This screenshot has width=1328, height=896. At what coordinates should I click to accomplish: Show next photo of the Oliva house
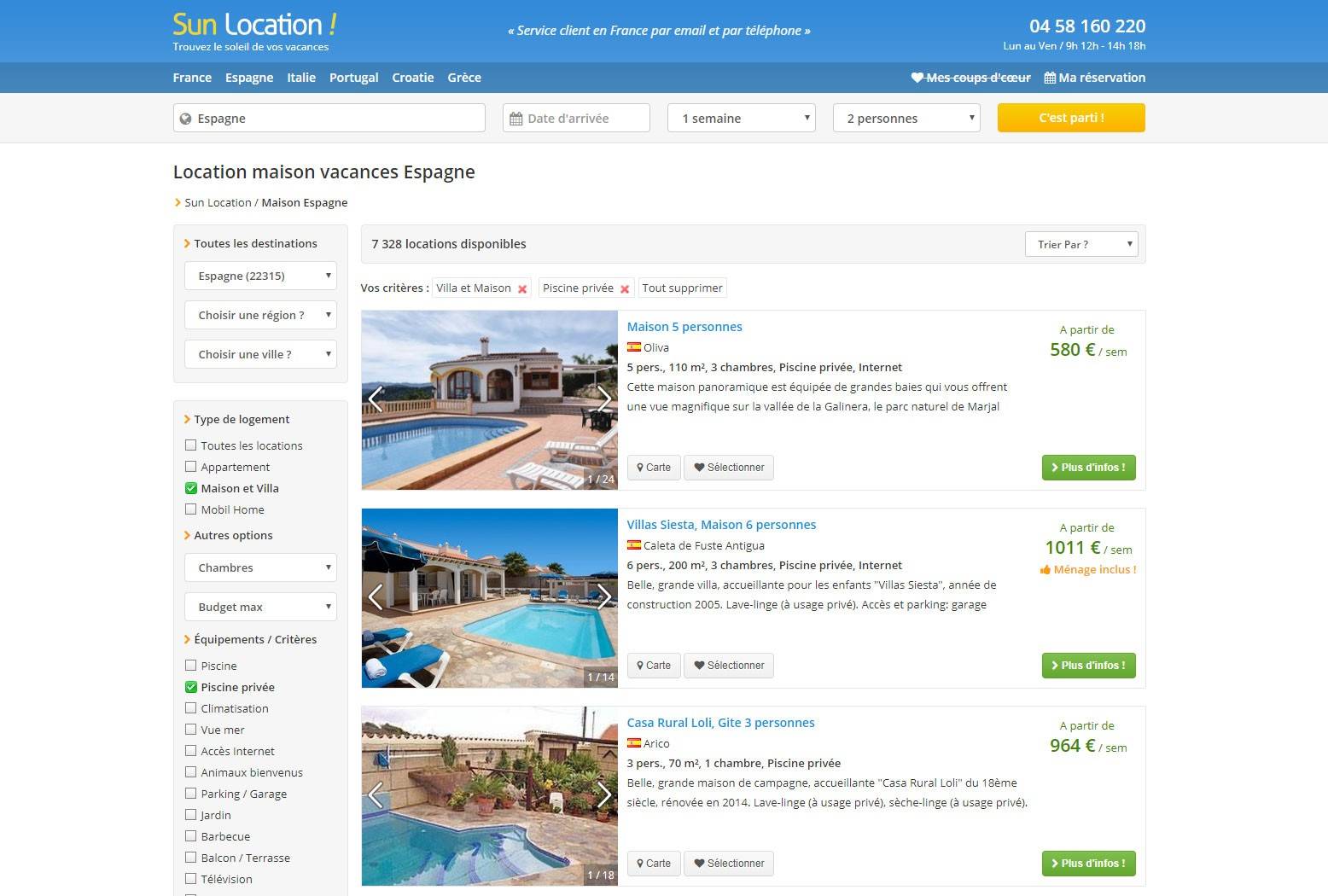coord(603,399)
